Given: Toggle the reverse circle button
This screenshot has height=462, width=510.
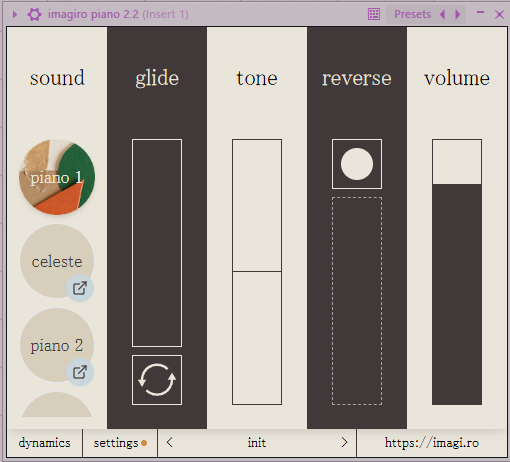Looking at the screenshot, I should pos(357,164).
